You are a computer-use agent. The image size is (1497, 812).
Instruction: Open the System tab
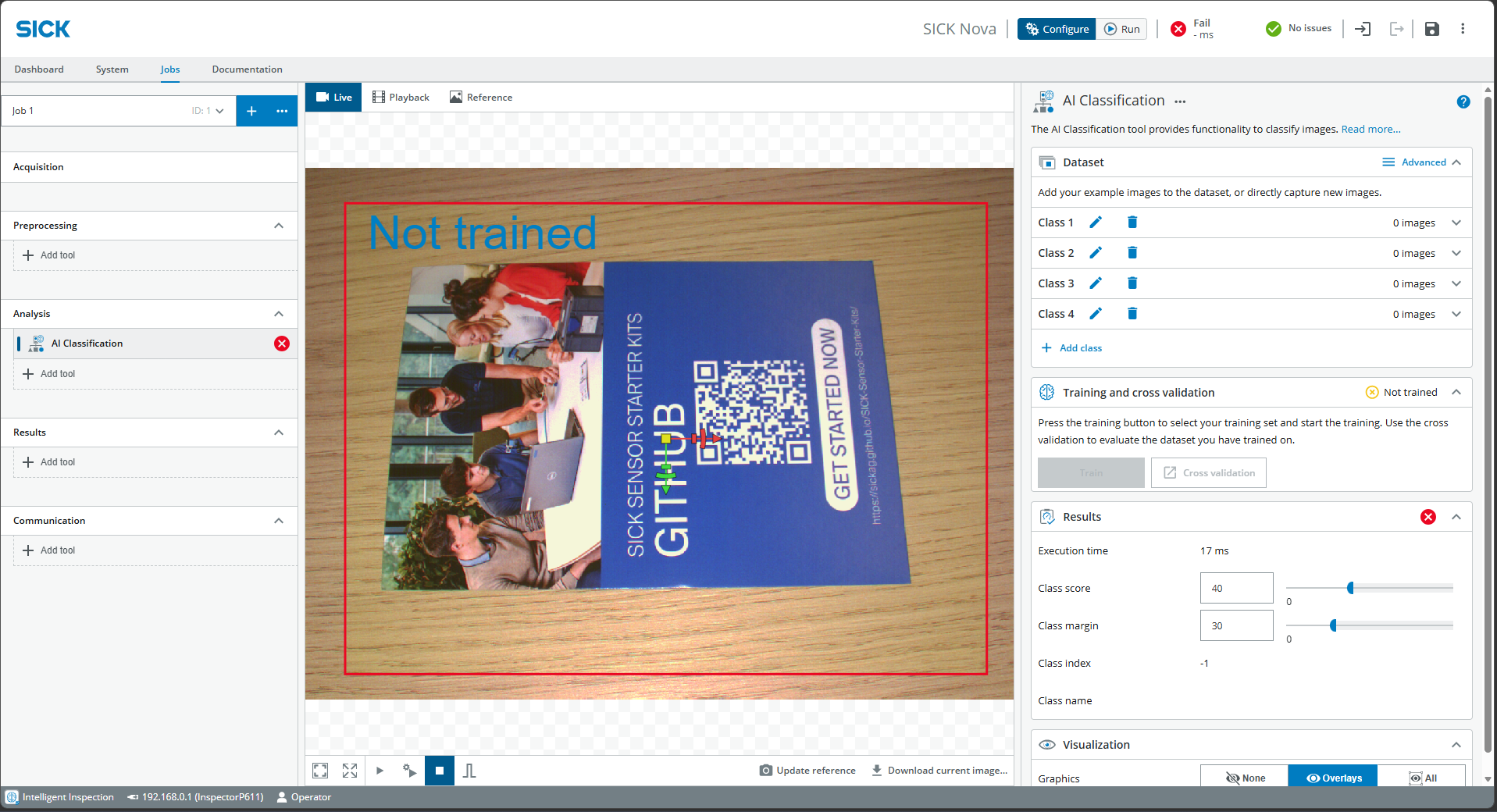pyautogui.click(x=112, y=69)
